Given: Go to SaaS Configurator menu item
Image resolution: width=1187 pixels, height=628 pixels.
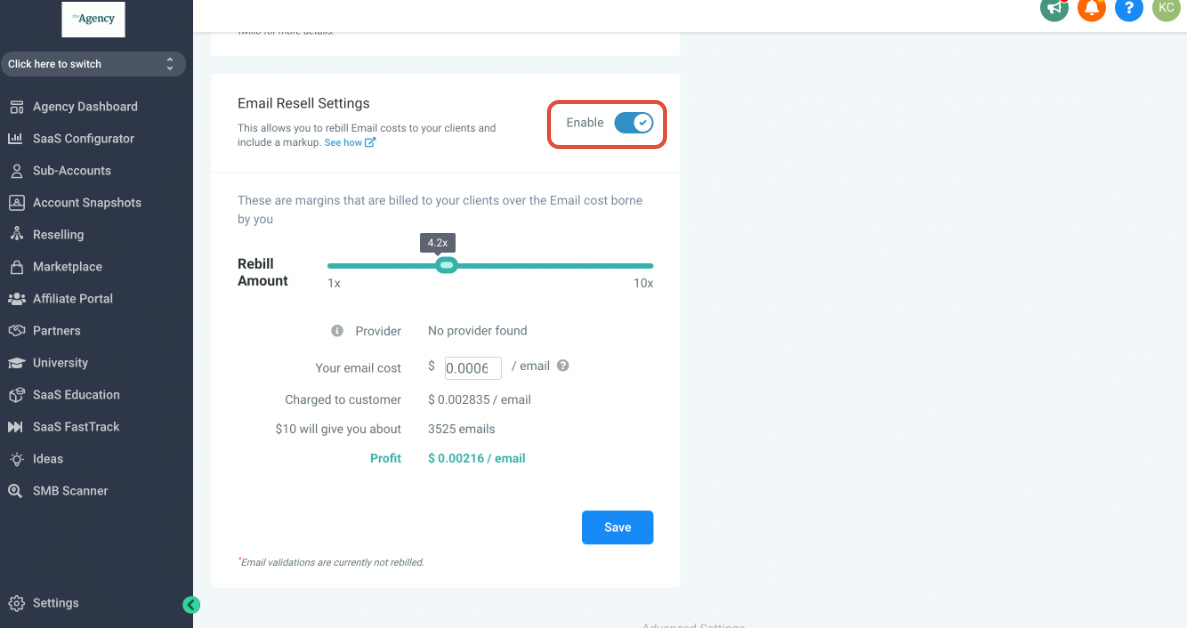Looking at the screenshot, I should (83, 139).
